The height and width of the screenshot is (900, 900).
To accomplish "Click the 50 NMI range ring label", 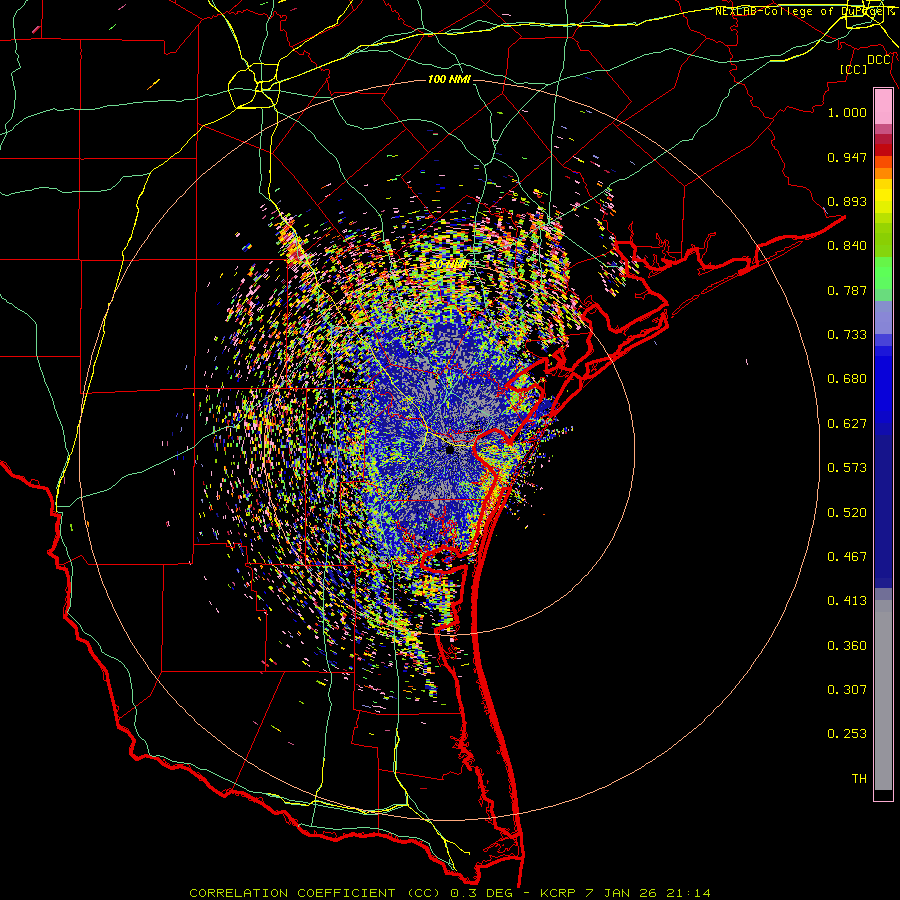I will coord(449,265).
